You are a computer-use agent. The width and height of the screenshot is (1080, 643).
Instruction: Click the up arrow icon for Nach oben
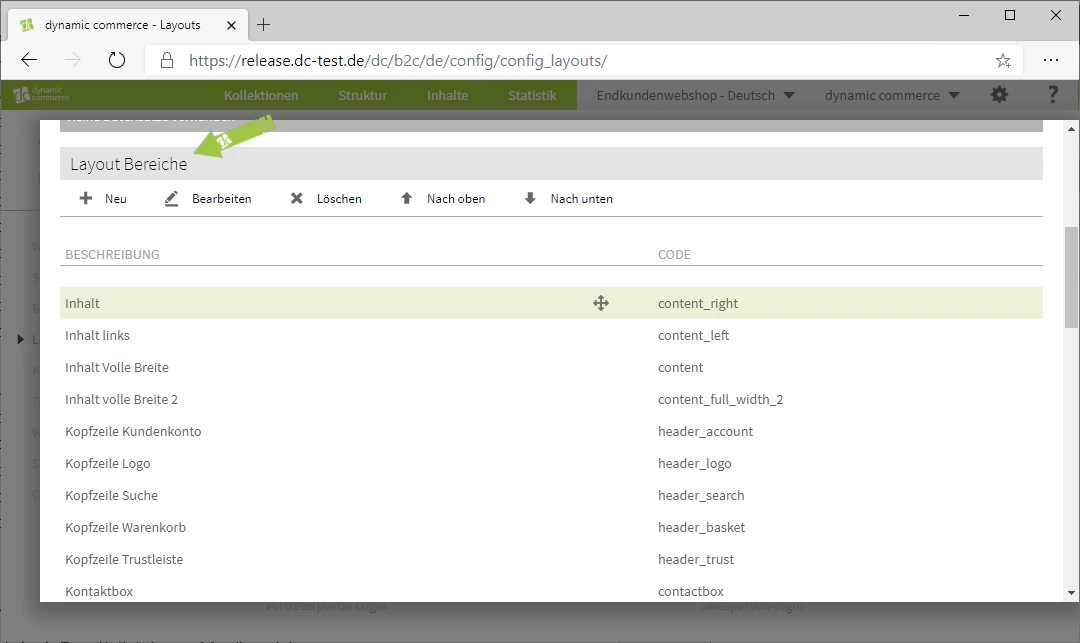tap(406, 198)
